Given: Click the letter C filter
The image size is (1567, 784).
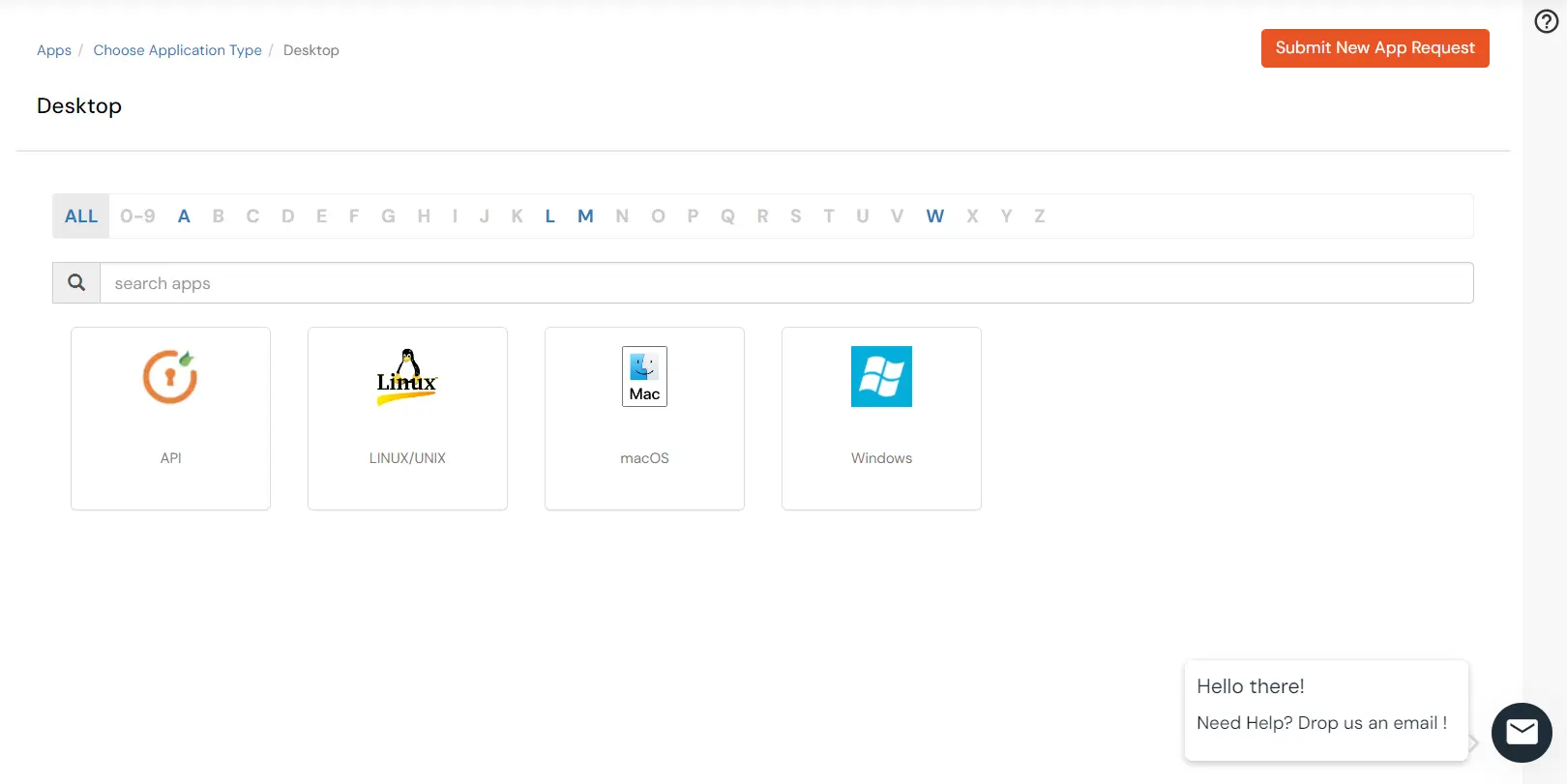Looking at the screenshot, I should [252, 217].
